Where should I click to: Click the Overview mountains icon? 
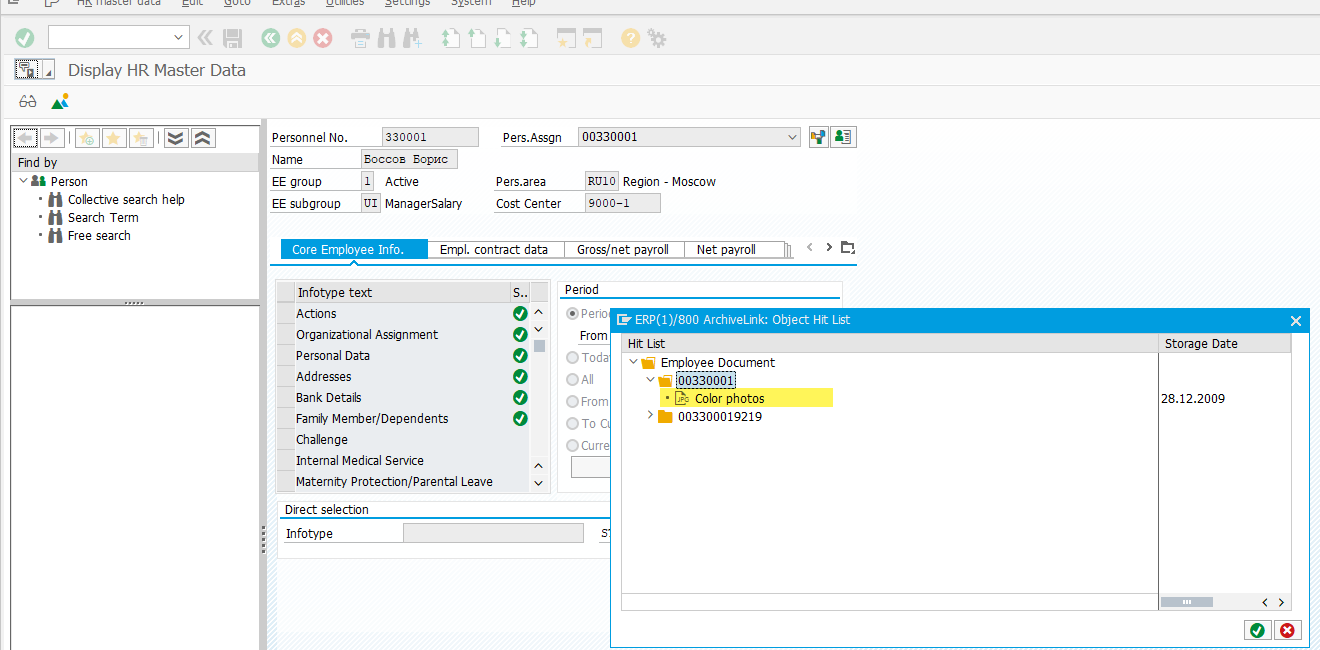(60, 101)
